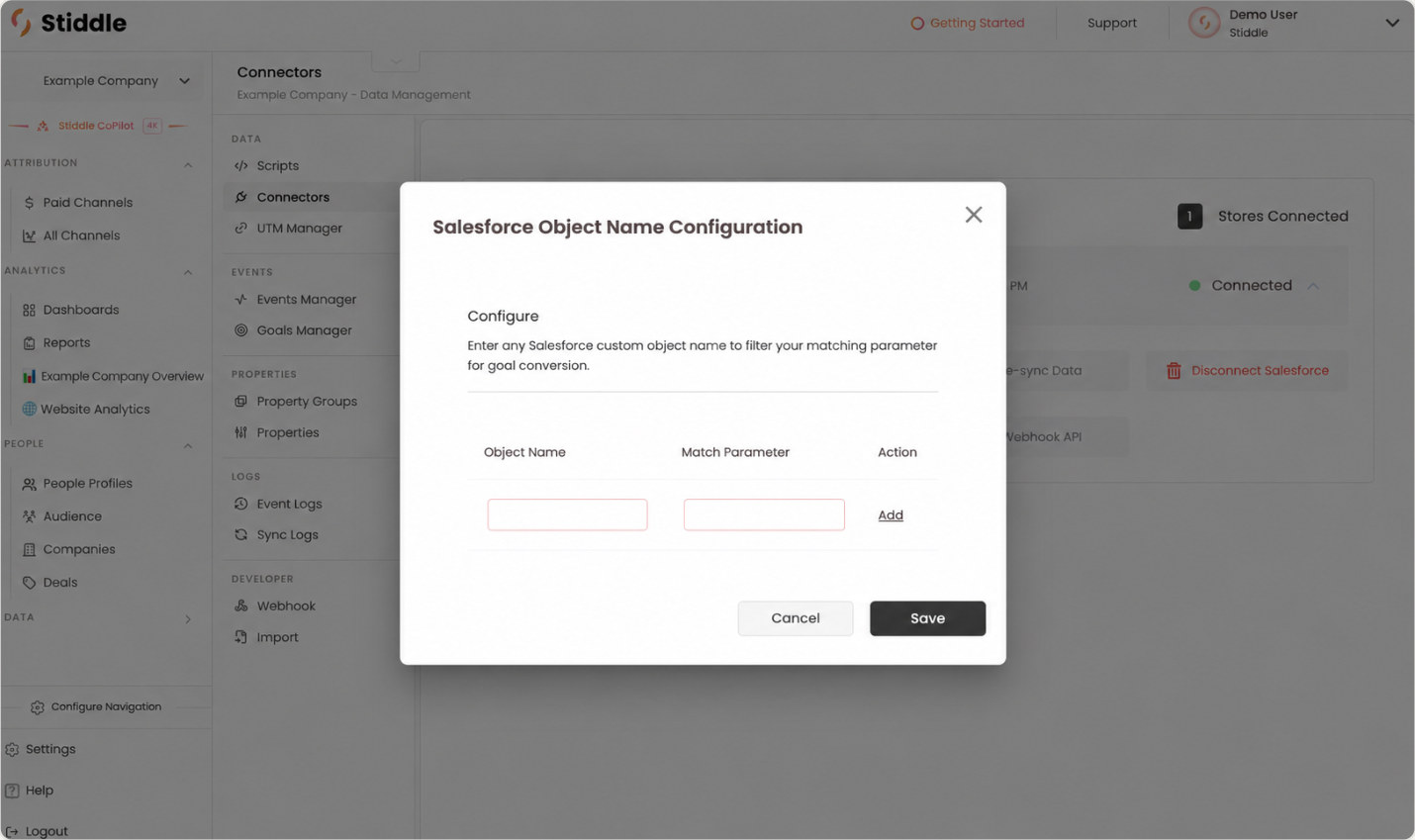This screenshot has width=1415, height=840.
Task: Focus the Object Name input field
Action: click(567, 514)
